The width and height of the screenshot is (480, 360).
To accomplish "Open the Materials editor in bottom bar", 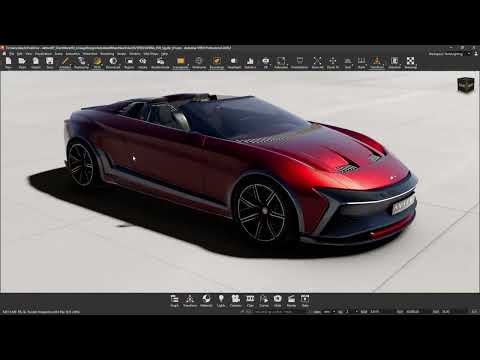I will (206, 299).
